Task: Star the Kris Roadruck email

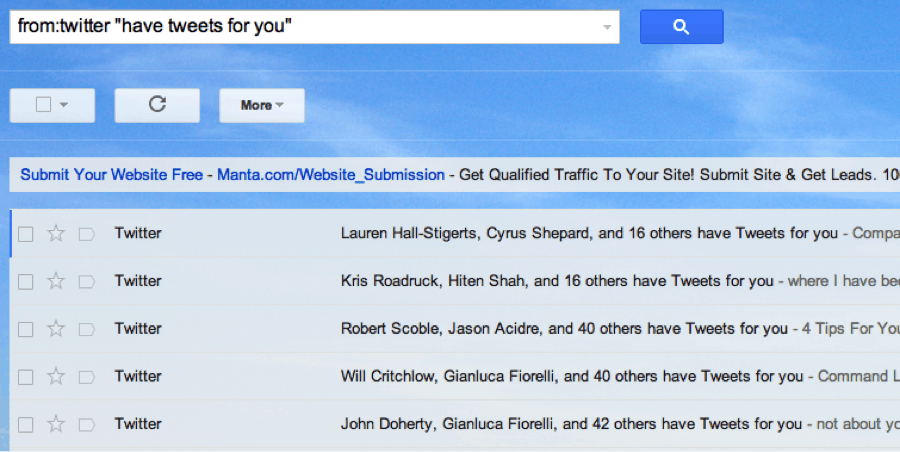Action: click(x=56, y=281)
